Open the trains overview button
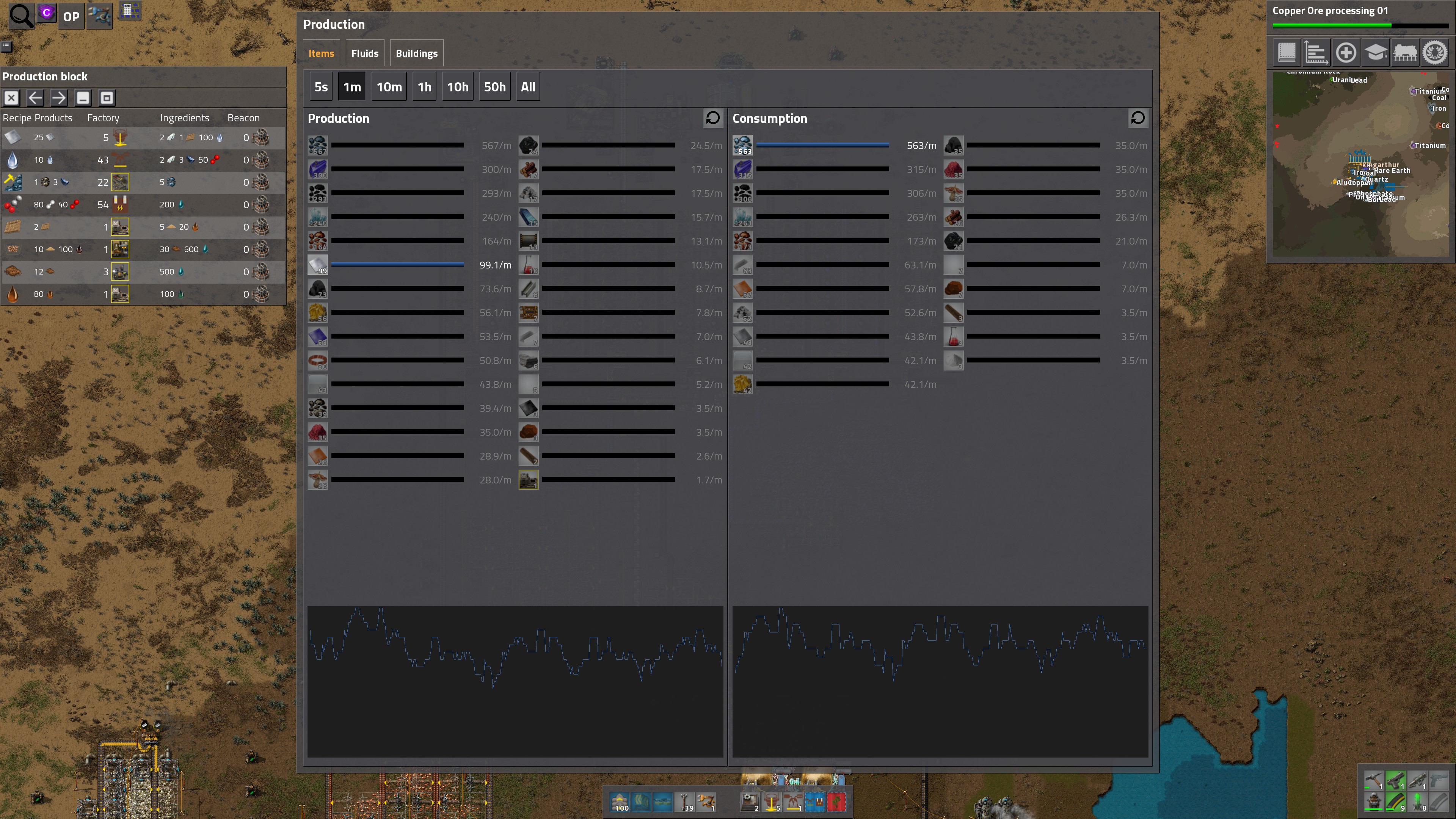1456x819 pixels. [x=1405, y=53]
